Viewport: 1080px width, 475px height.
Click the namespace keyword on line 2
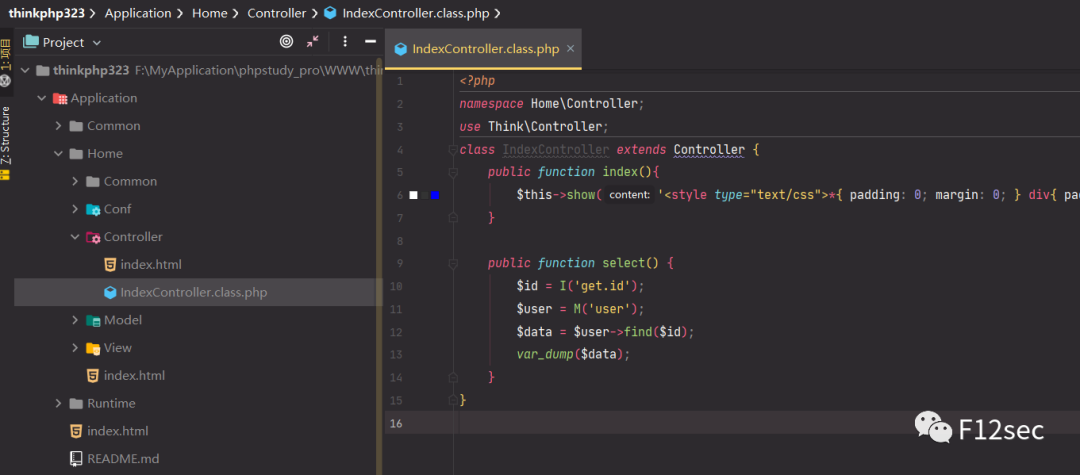click(492, 104)
